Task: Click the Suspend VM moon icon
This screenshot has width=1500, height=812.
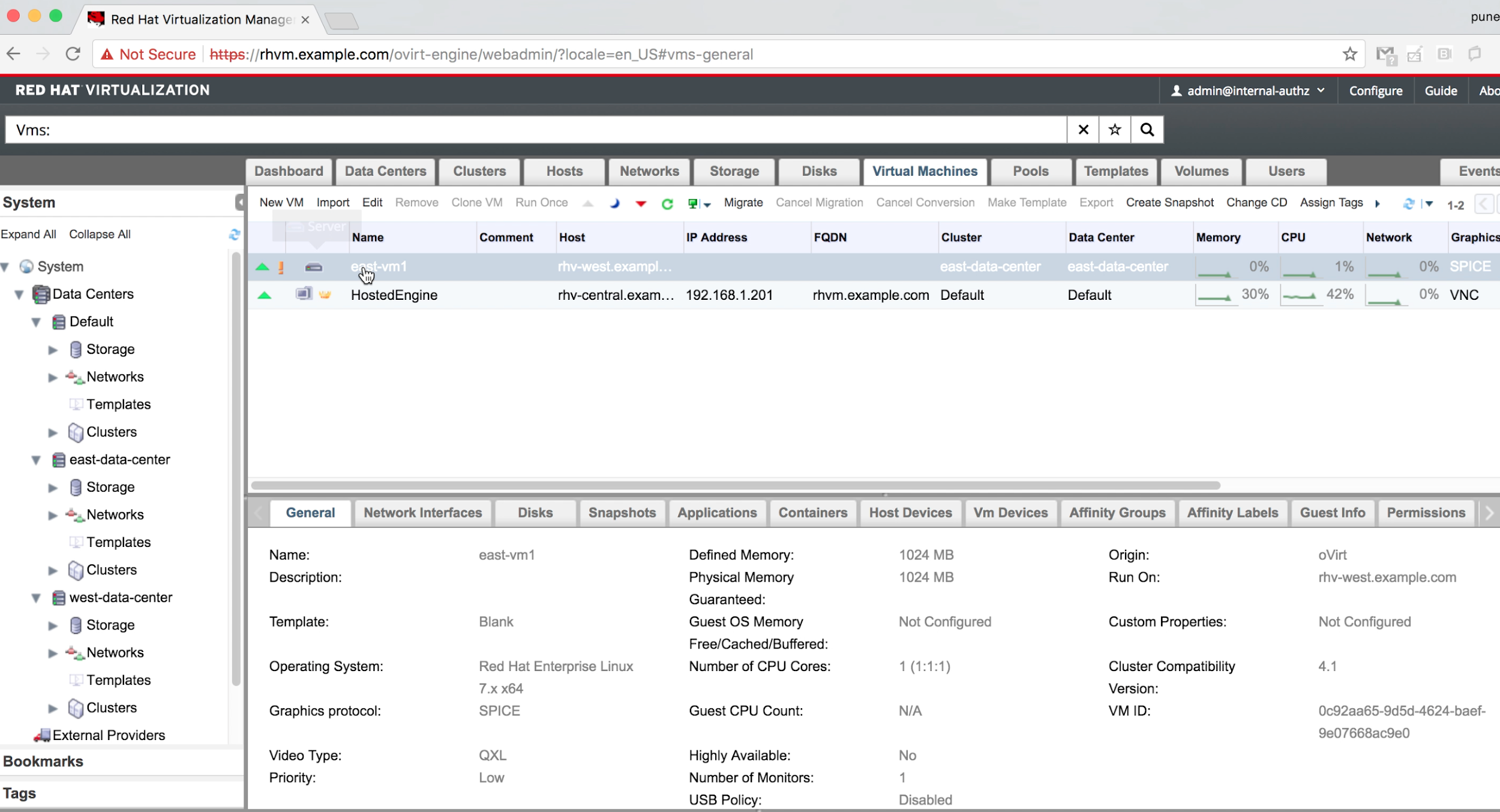Action: (x=614, y=203)
